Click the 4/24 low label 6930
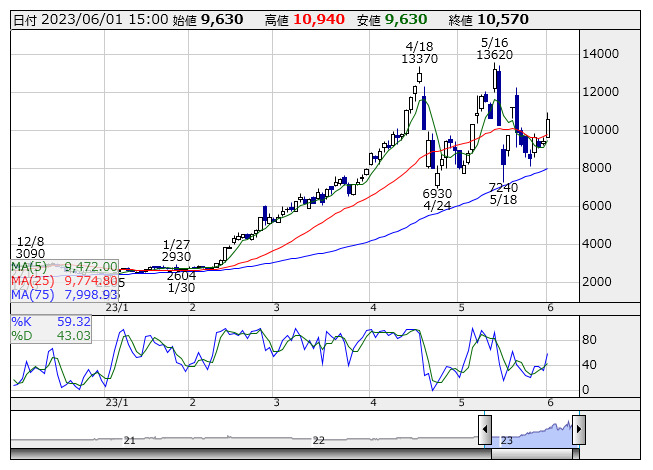 (437, 193)
